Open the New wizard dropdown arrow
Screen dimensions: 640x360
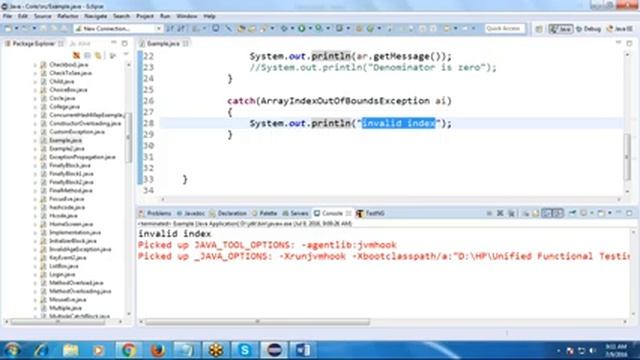pyautogui.click(x=16, y=28)
